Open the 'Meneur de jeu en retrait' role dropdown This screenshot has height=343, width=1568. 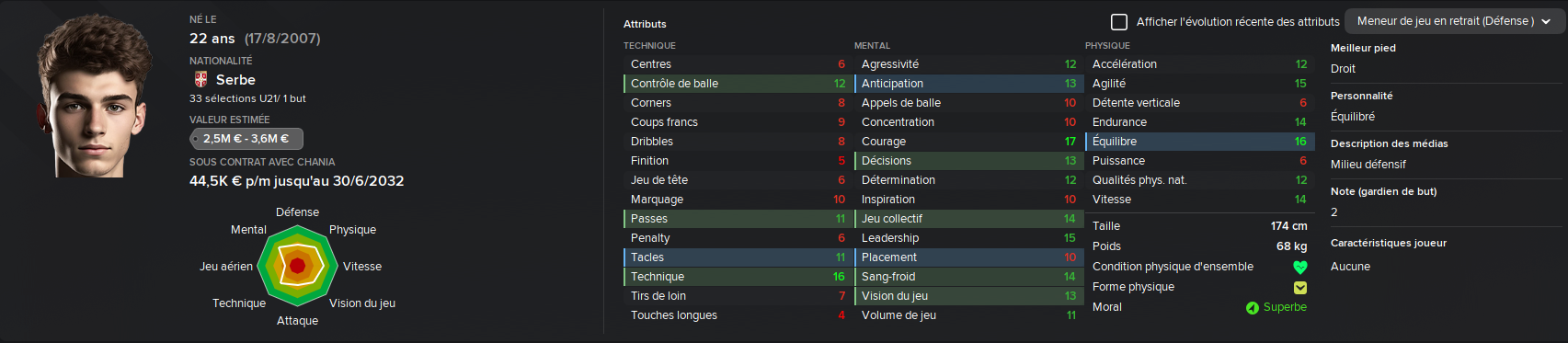pyautogui.click(x=1454, y=21)
